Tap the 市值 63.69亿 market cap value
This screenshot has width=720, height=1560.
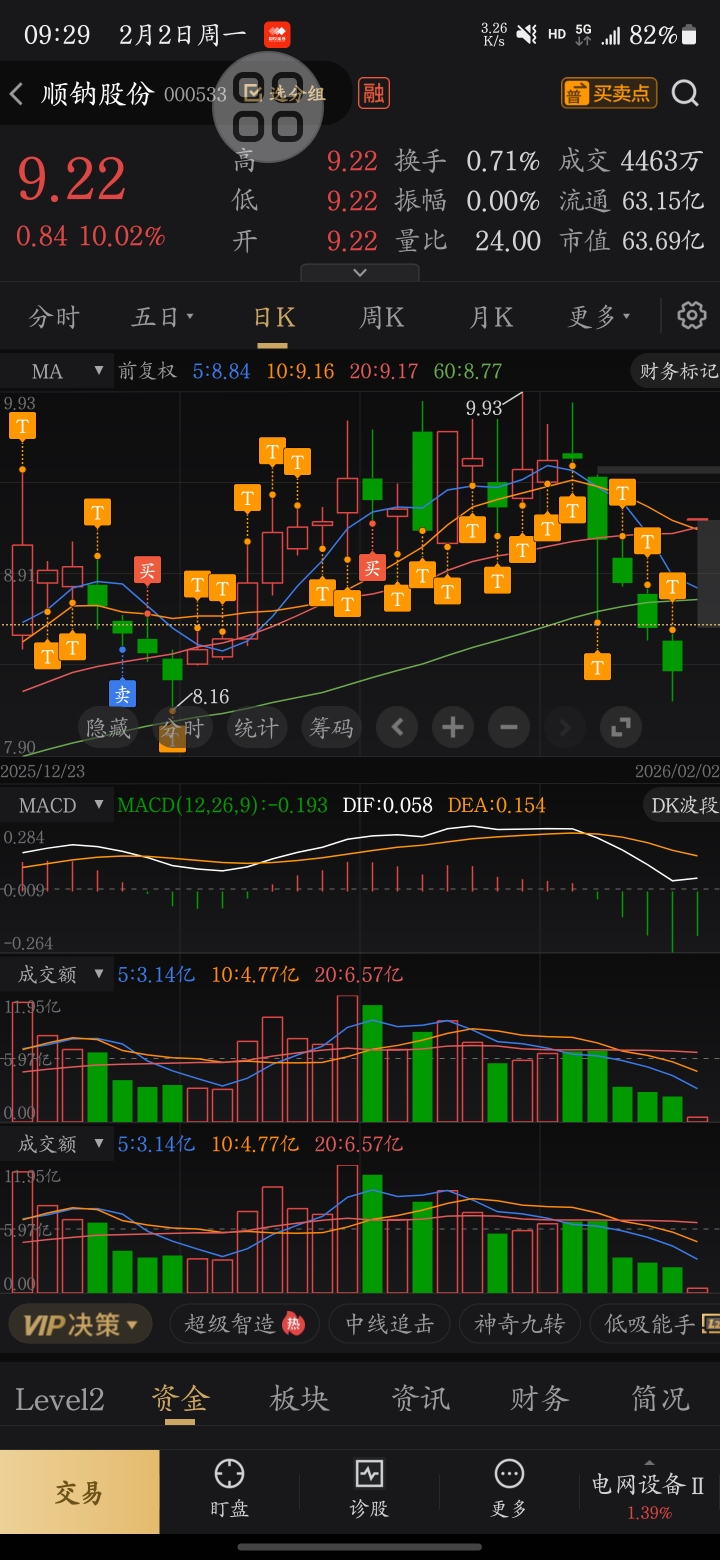click(663, 241)
